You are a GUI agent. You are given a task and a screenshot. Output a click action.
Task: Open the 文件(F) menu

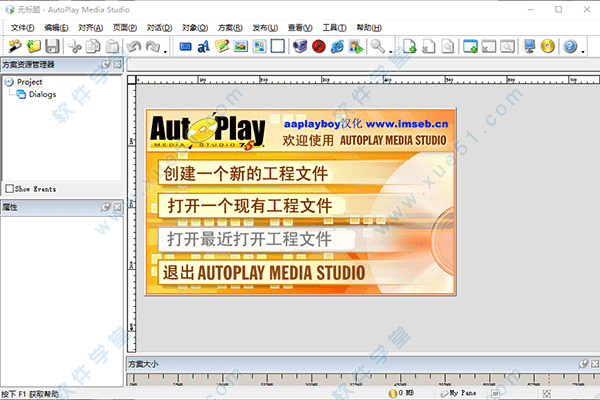click(23, 28)
